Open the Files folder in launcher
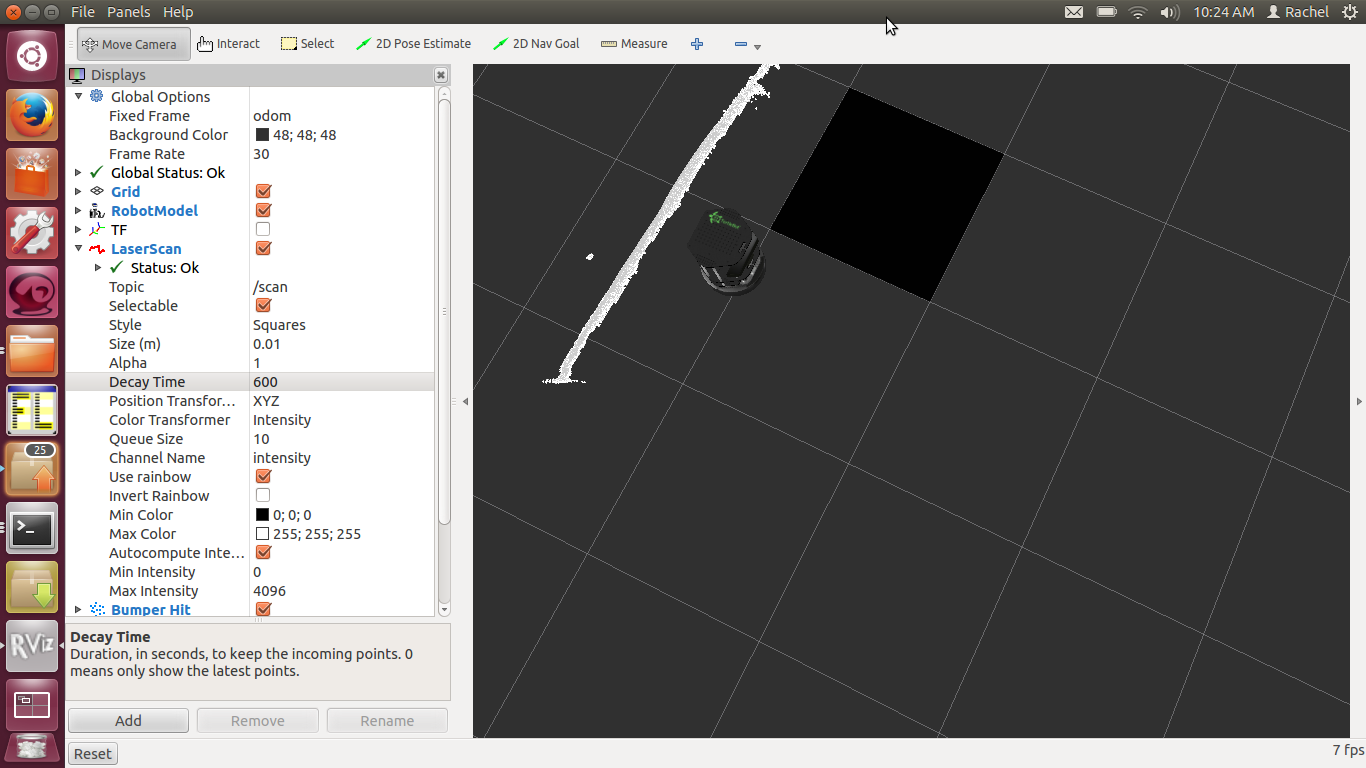This screenshot has width=1366, height=768. (x=32, y=351)
